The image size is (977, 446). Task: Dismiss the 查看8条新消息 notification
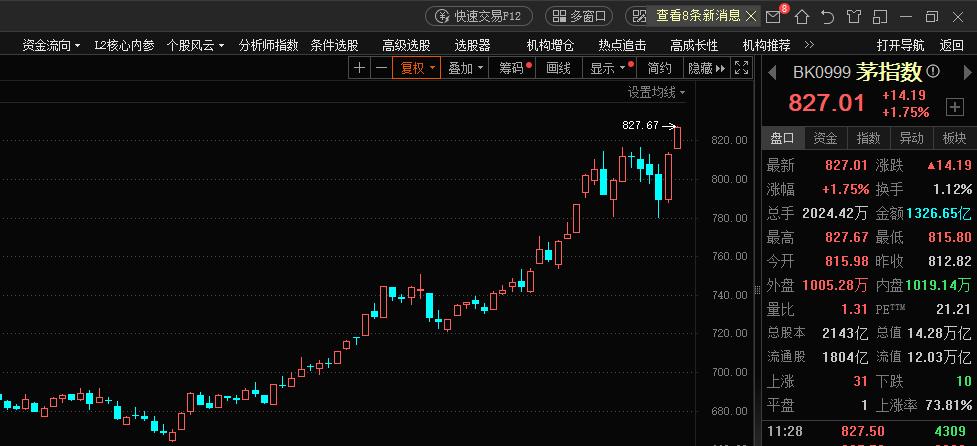point(751,16)
